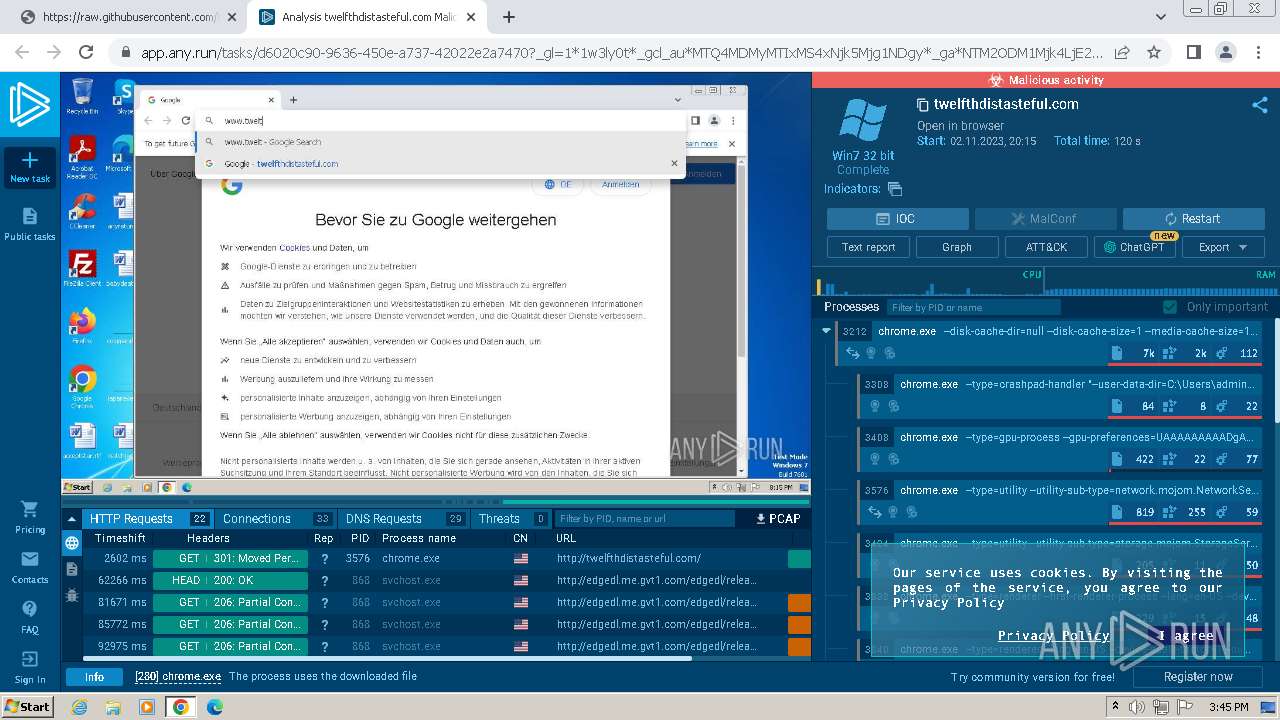Click the RAM usage graph
Screen dimensions: 1280x720
(1163, 281)
